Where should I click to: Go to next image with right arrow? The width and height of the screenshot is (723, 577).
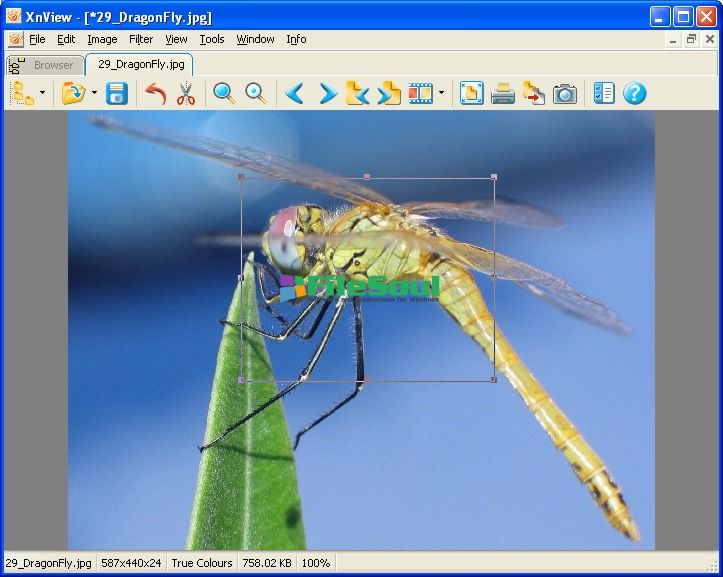(327, 94)
